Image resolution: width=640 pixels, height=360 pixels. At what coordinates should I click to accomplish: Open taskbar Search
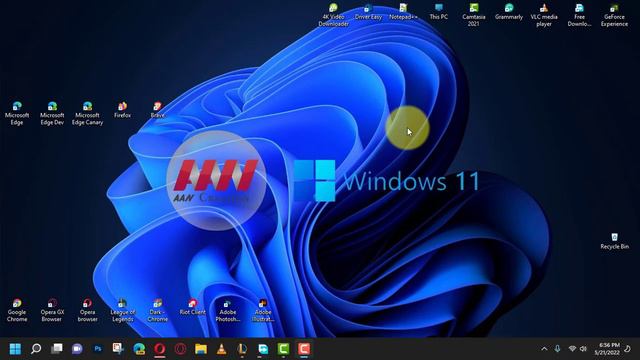pyautogui.click(x=36, y=349)
